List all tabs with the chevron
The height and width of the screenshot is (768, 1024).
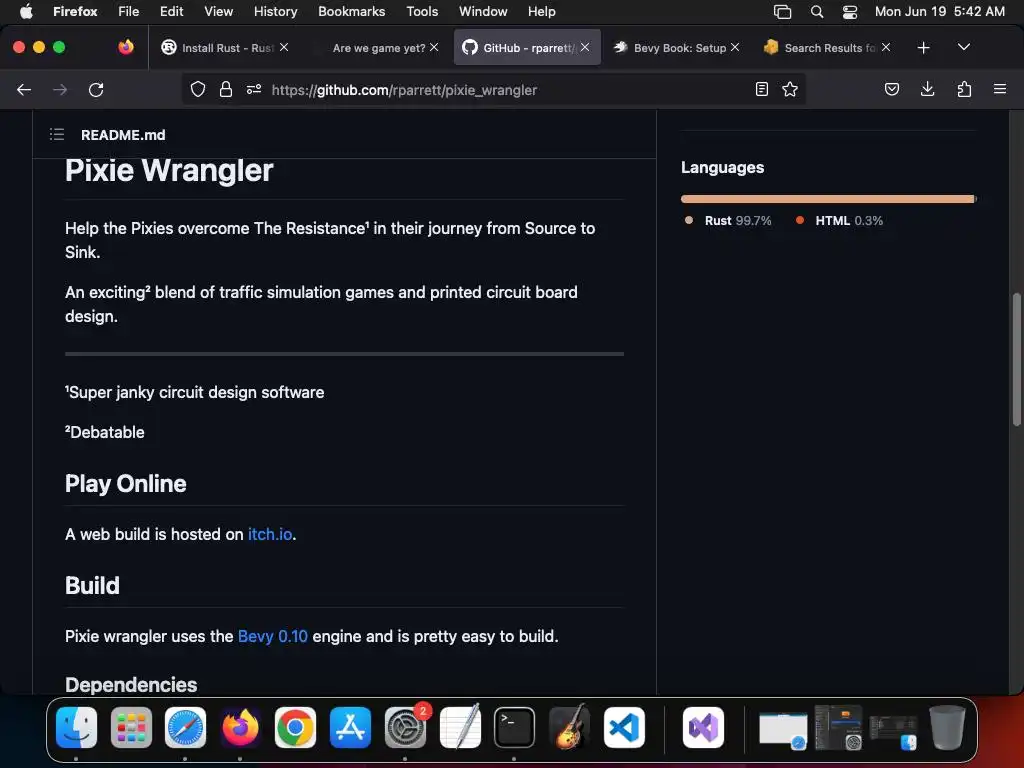964,47
